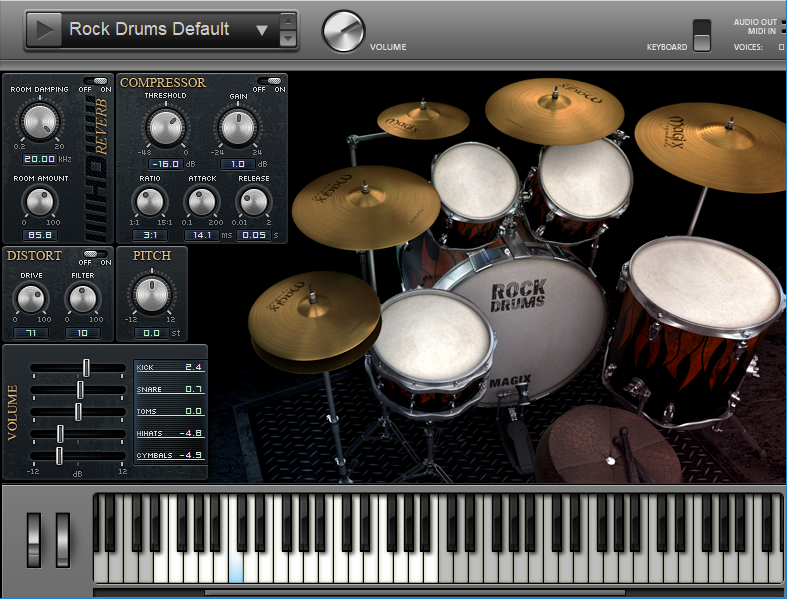Click the Attack 14.1 ms value field
This screenshot has height=599, width=787.
[202, 235]
